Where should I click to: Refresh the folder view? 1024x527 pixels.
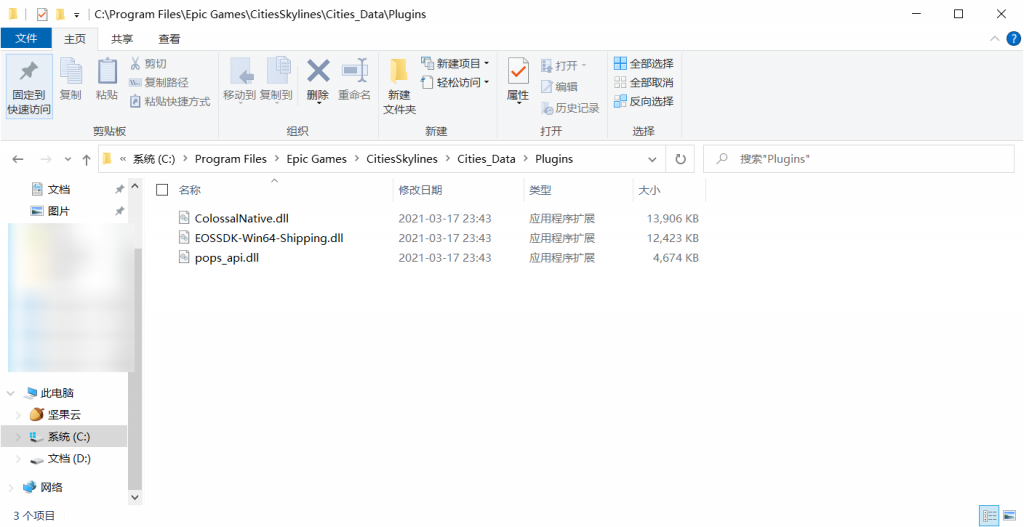[680, 159]
